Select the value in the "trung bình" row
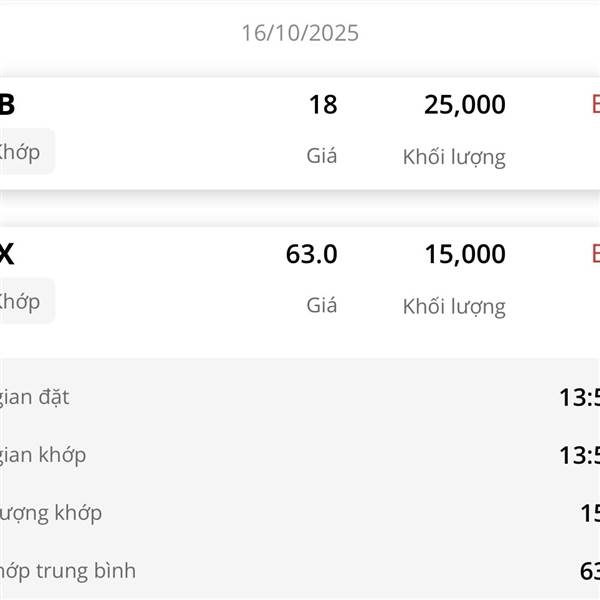 click(x=589, y=572)
